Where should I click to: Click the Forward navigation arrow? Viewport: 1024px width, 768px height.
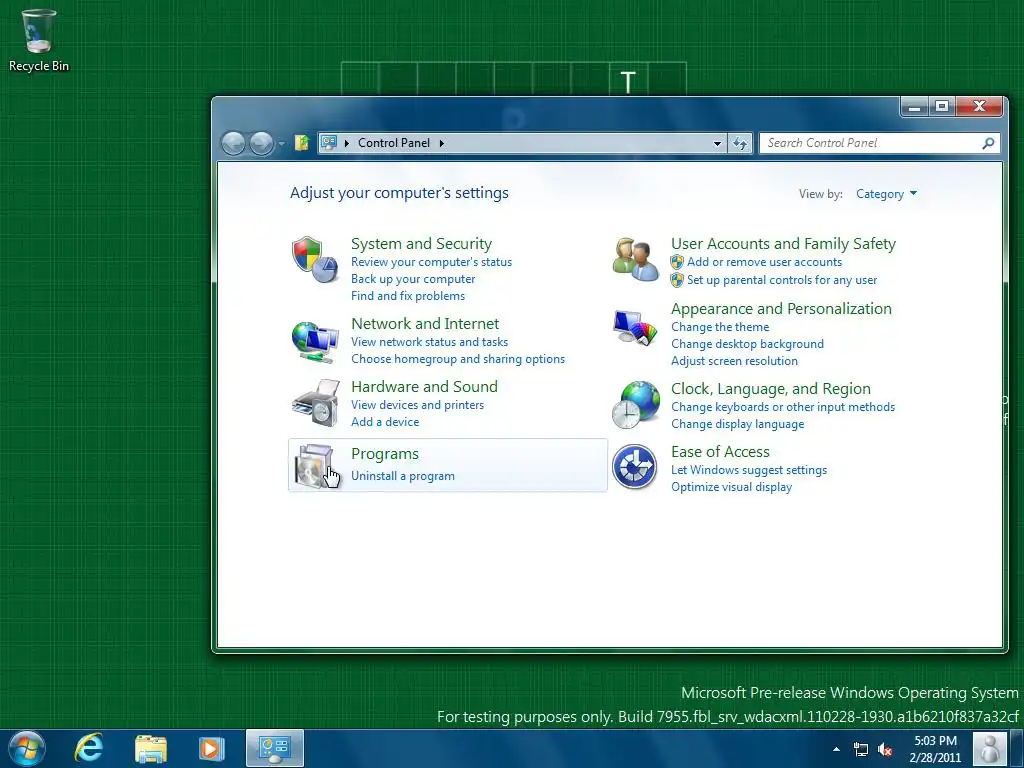(x=261, y=143)
